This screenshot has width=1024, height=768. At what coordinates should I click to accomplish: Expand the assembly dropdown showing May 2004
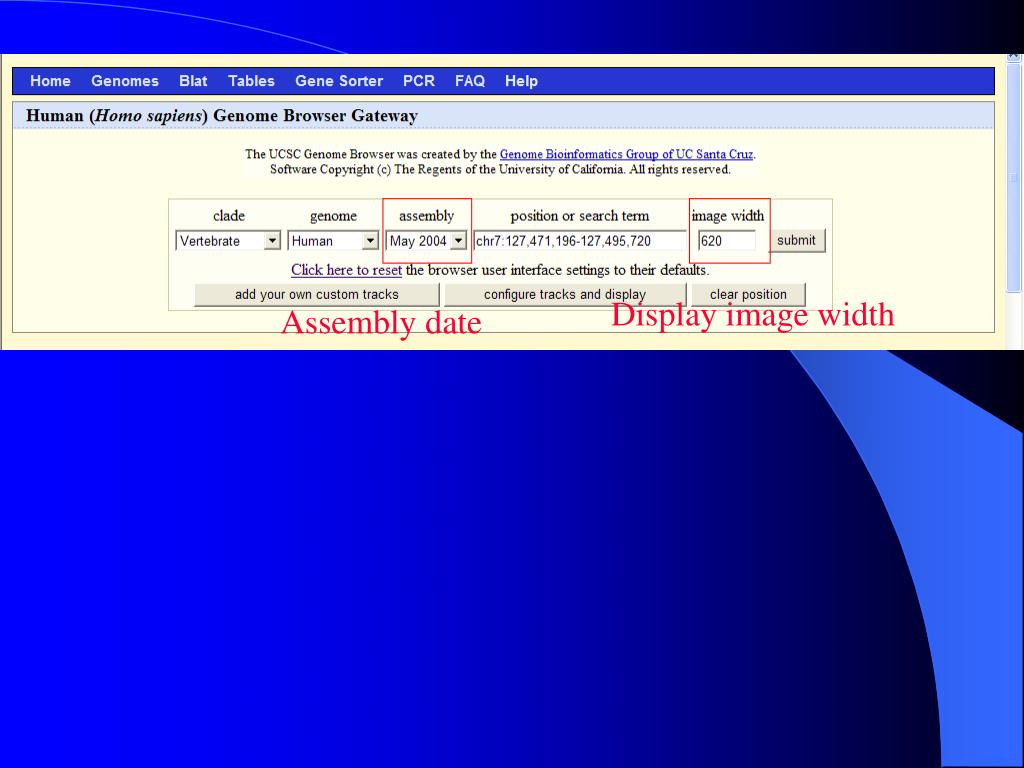click(426, 241)
